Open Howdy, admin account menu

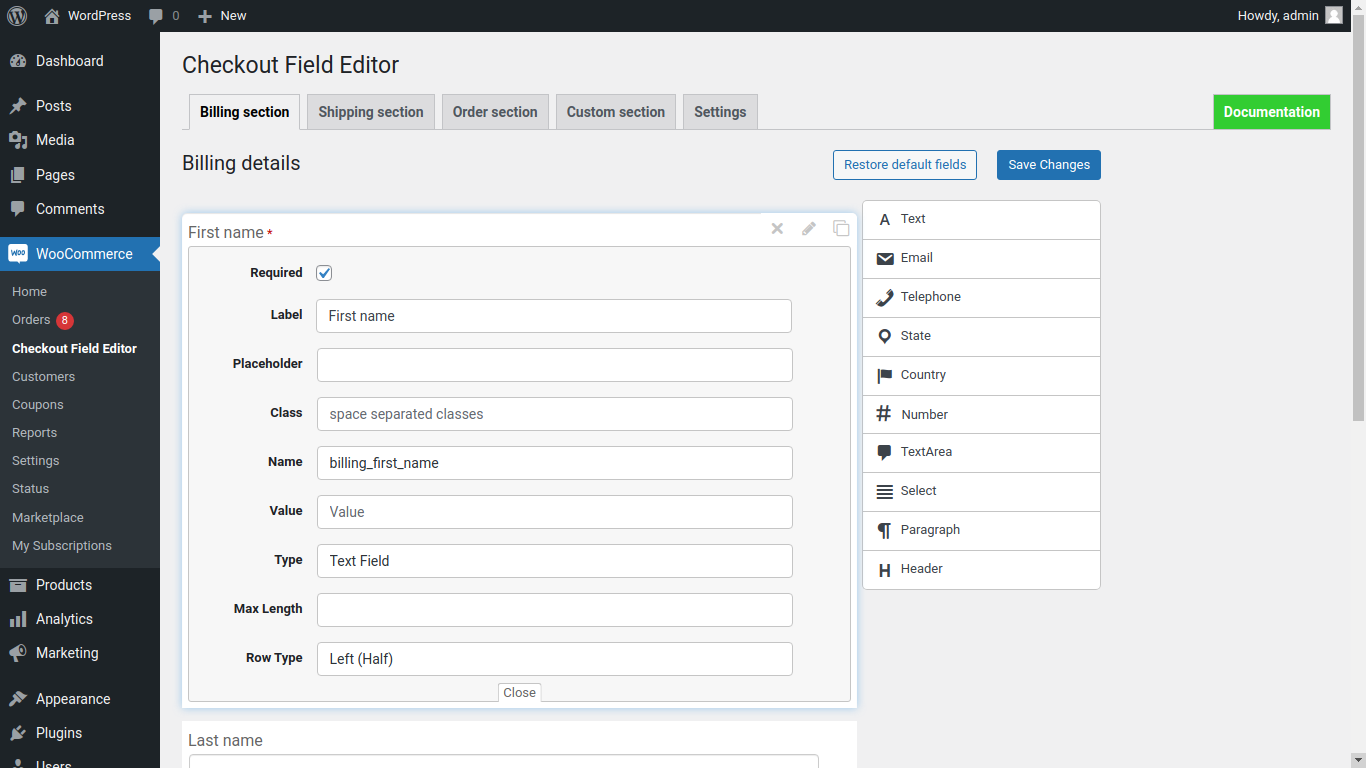click(1290, 16)
